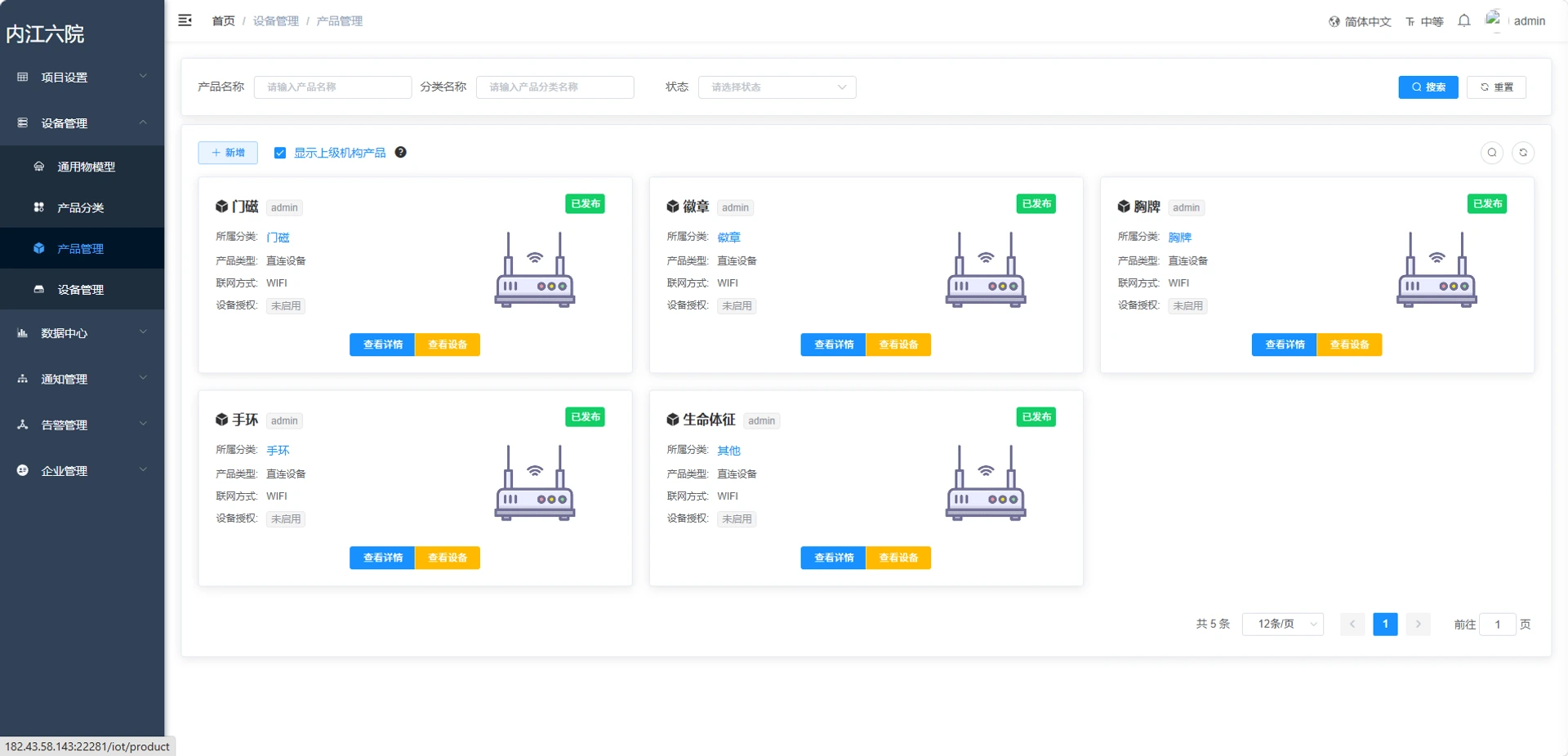Image resolution: width=1568 pixels, height=756 pixels.
Task: Focus the 产品名称 input field
Action: (332, 87)
